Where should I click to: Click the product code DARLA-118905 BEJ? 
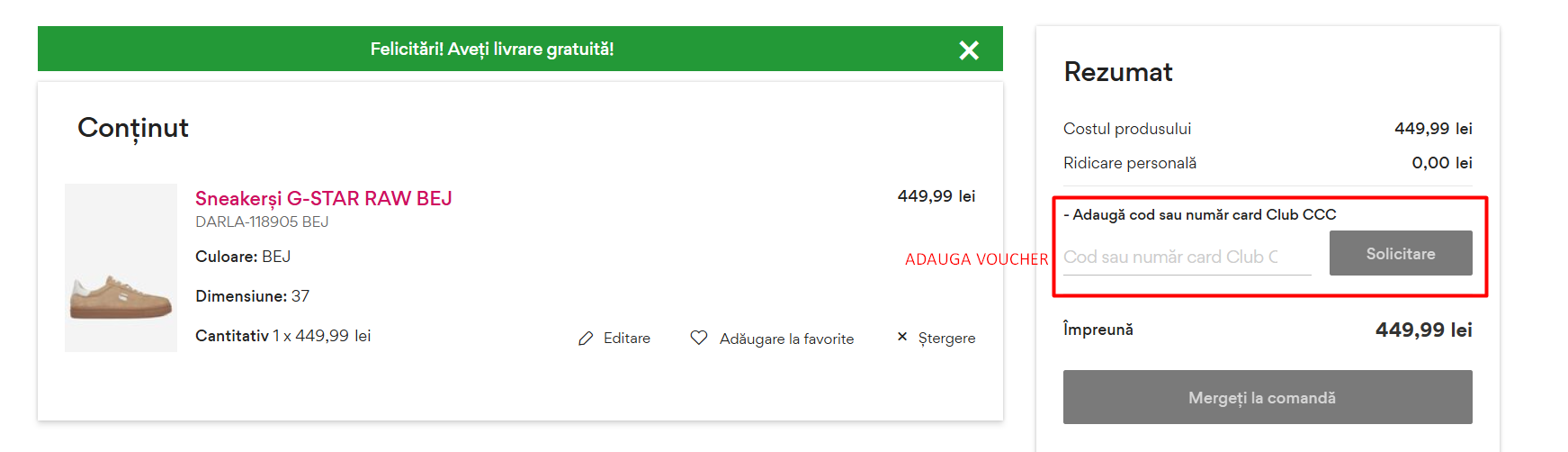point(262,221)
